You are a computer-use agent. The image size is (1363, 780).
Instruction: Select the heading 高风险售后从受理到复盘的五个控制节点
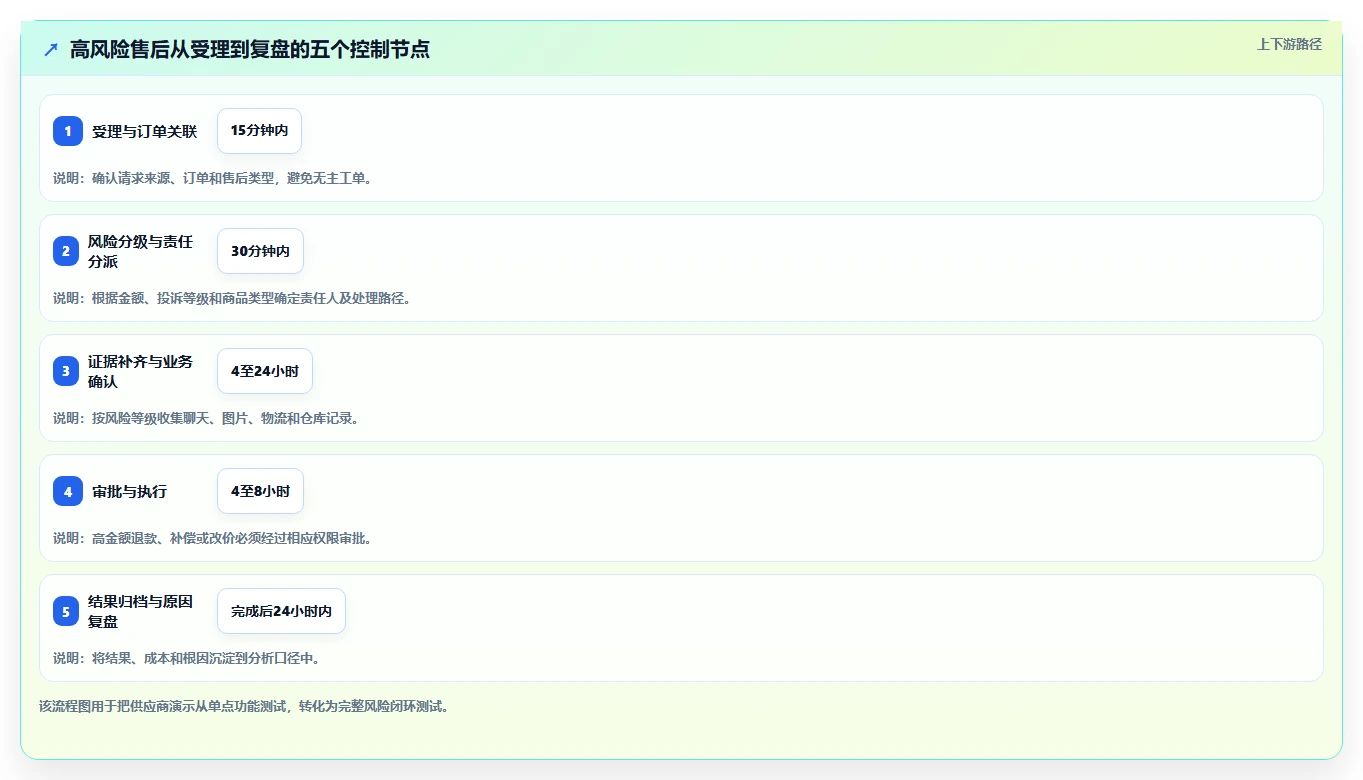point(250,49)
